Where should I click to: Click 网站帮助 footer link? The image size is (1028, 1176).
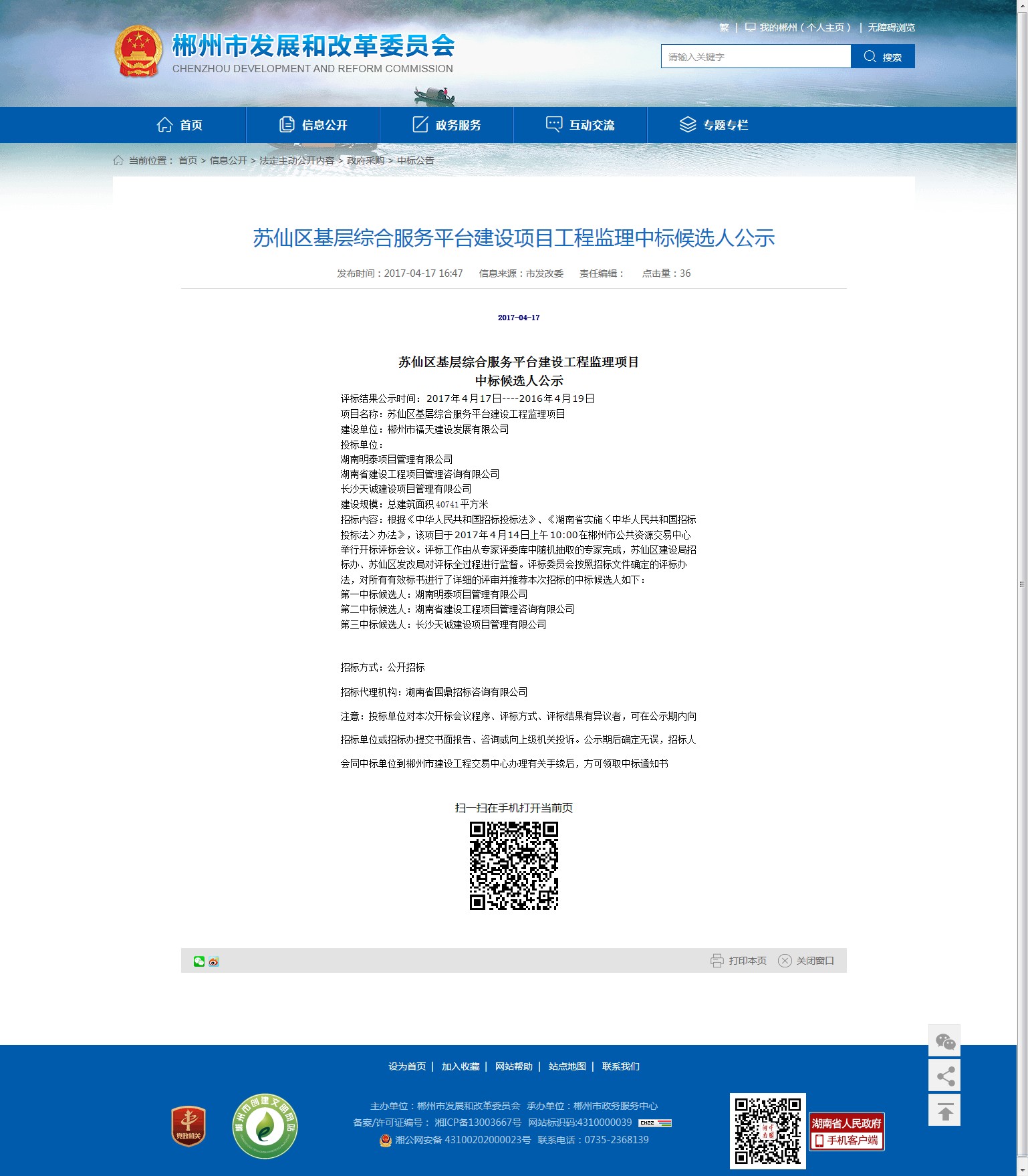point(514,1066)
